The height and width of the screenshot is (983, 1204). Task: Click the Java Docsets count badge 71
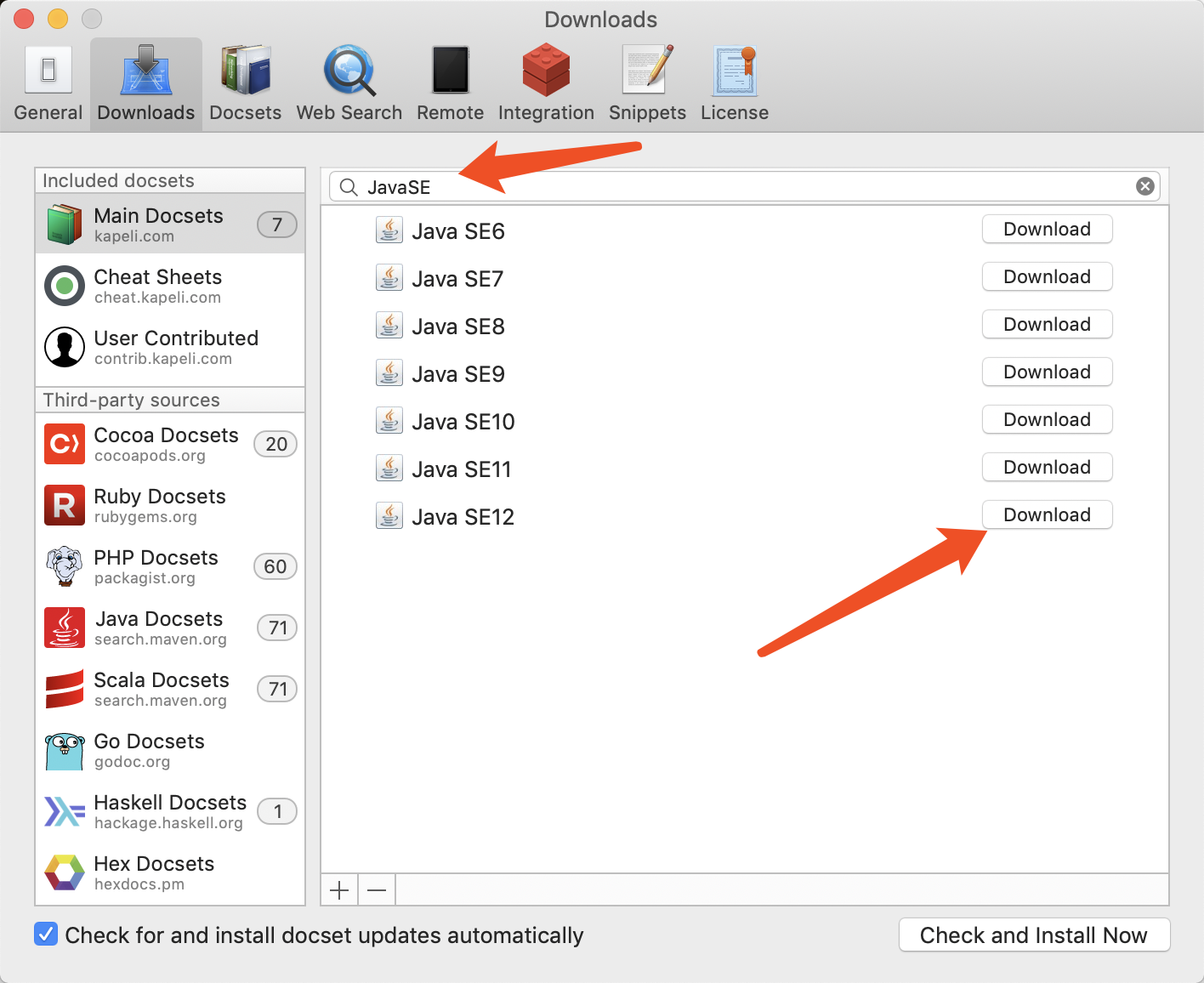point(277,628)
